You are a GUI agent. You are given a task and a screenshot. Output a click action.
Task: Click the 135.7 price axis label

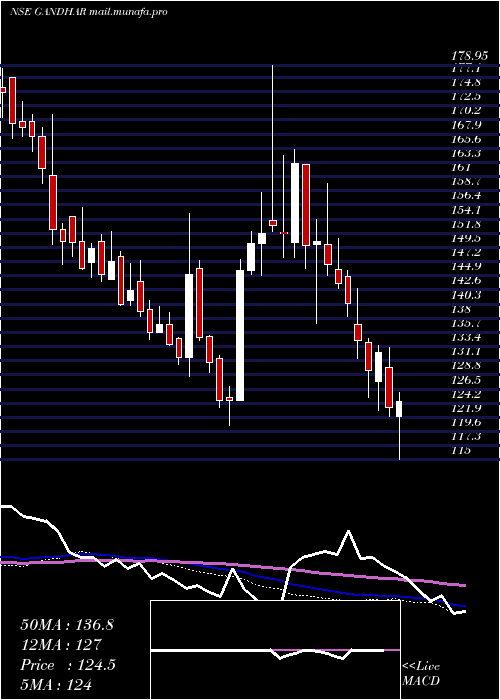pyautogui.click(x=466, y=323)
